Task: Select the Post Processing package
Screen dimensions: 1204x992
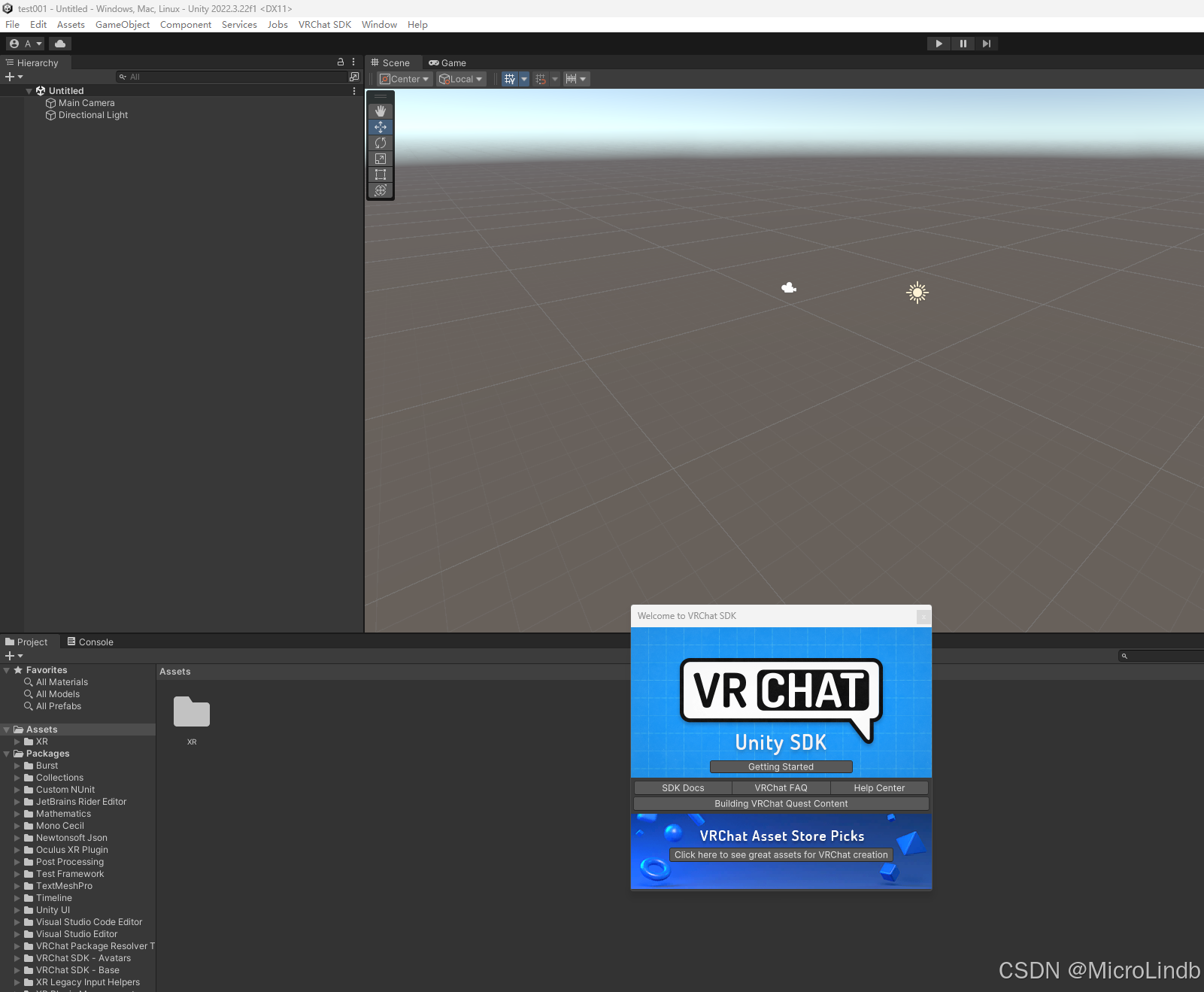Action: (x=70, y=862)
